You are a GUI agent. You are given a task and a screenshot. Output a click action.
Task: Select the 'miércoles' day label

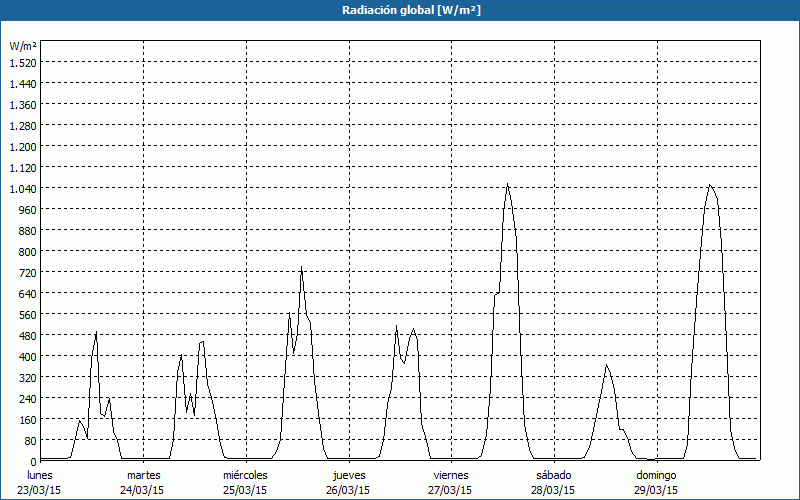pos(245,475)
